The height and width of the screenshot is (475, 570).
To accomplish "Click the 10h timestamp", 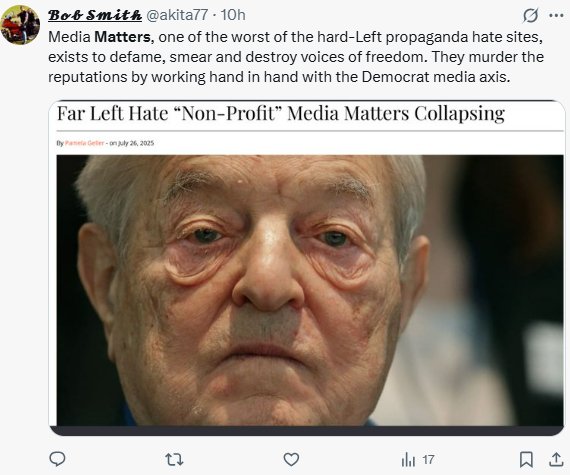I will tap(233, 15).
